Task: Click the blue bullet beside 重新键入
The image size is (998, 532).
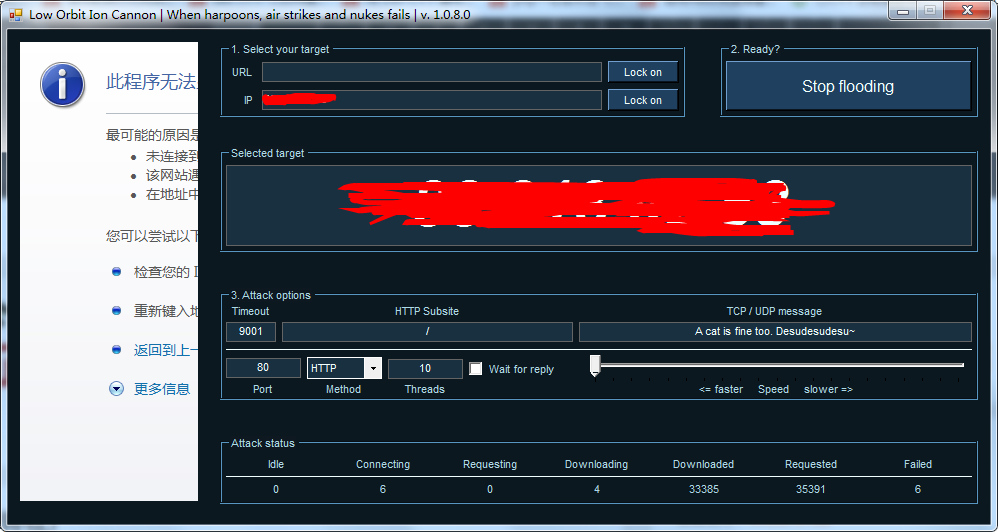Action: point(116,311)
